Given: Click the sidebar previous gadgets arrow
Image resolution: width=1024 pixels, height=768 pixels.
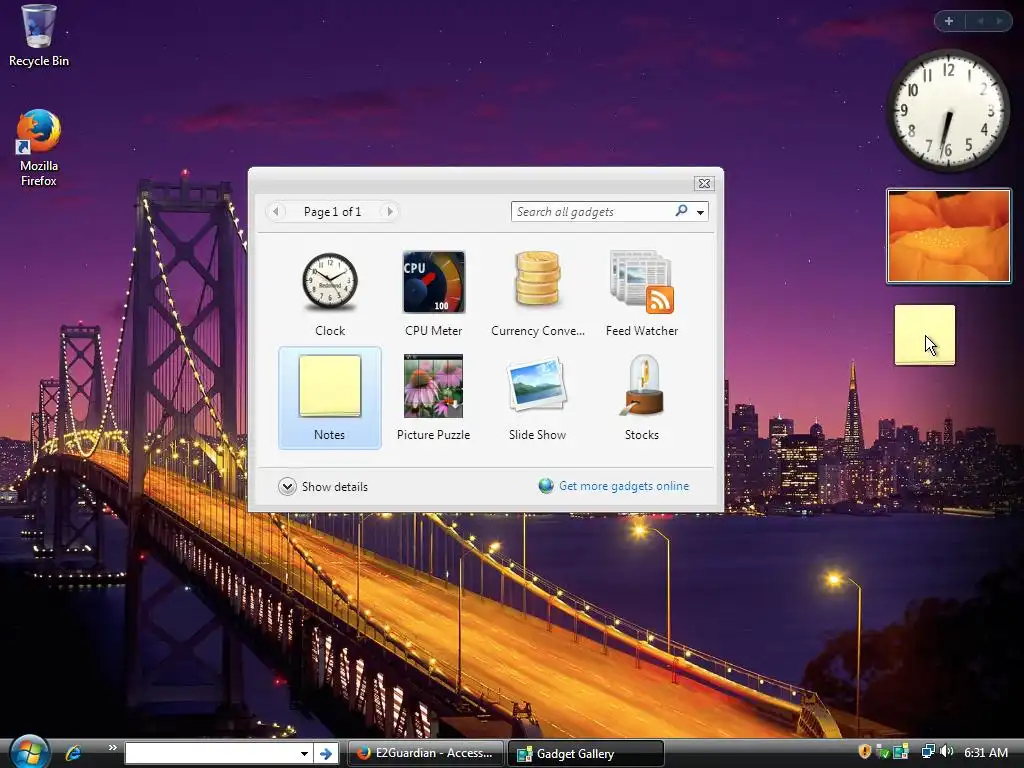Looking at the screenshot, I should click(x=980, y=21).
